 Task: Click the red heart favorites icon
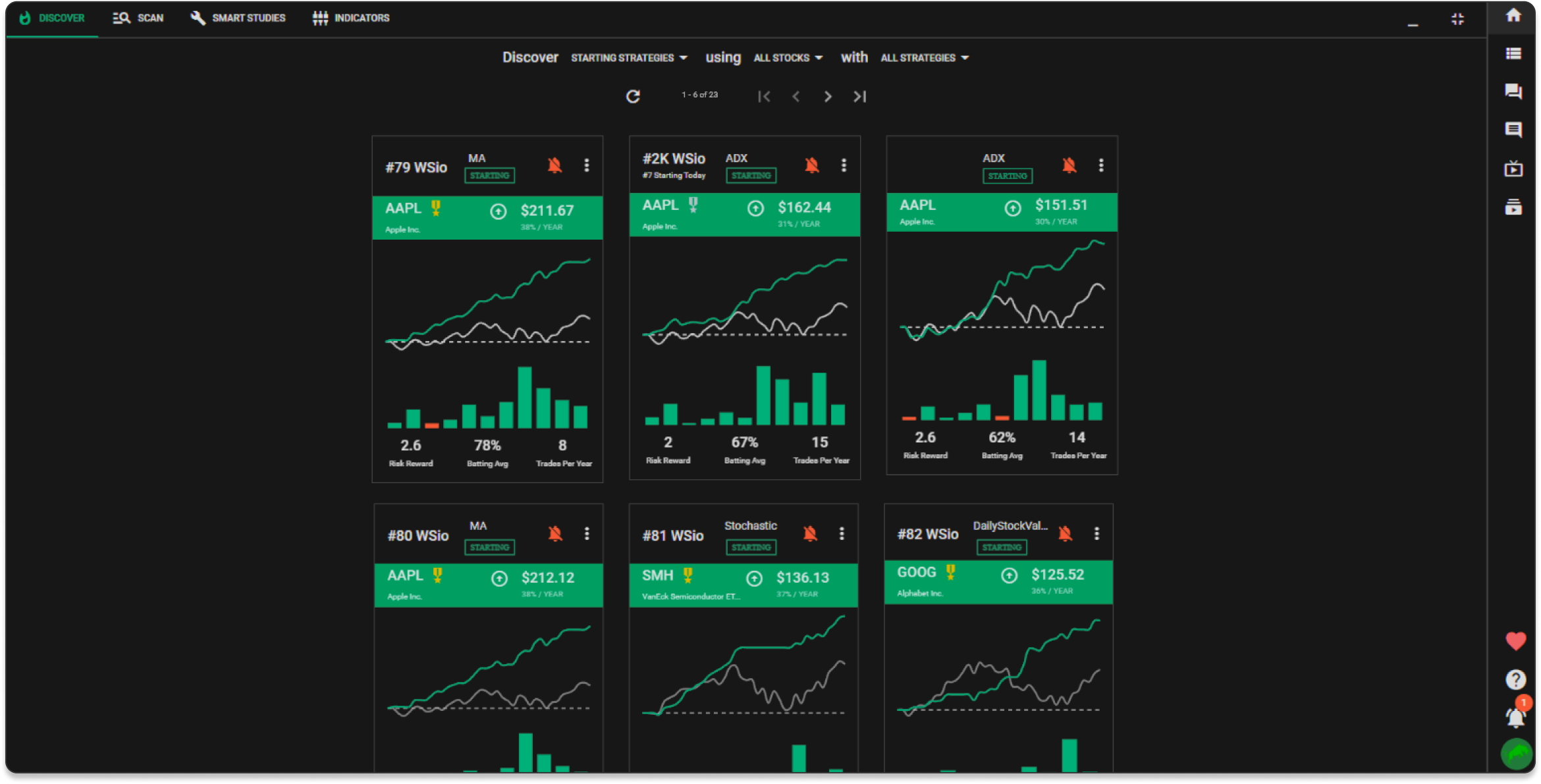pos(1516,640)
